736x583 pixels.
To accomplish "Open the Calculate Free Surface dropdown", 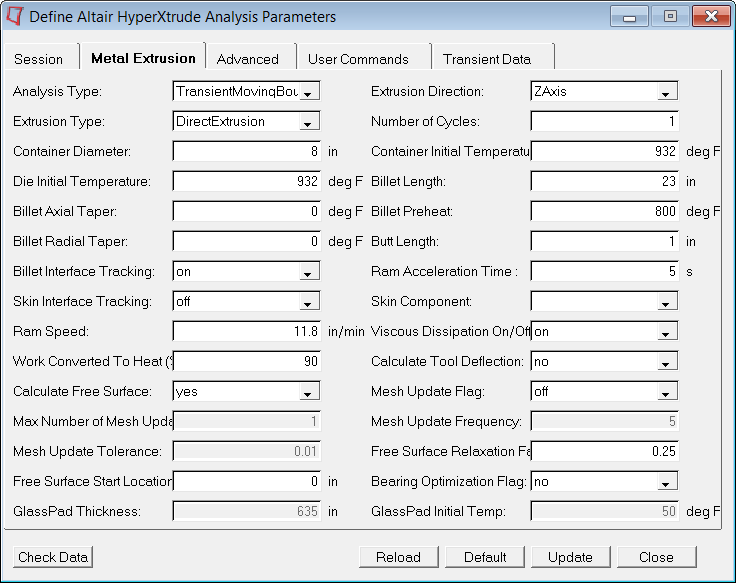I will click(246, 391).
